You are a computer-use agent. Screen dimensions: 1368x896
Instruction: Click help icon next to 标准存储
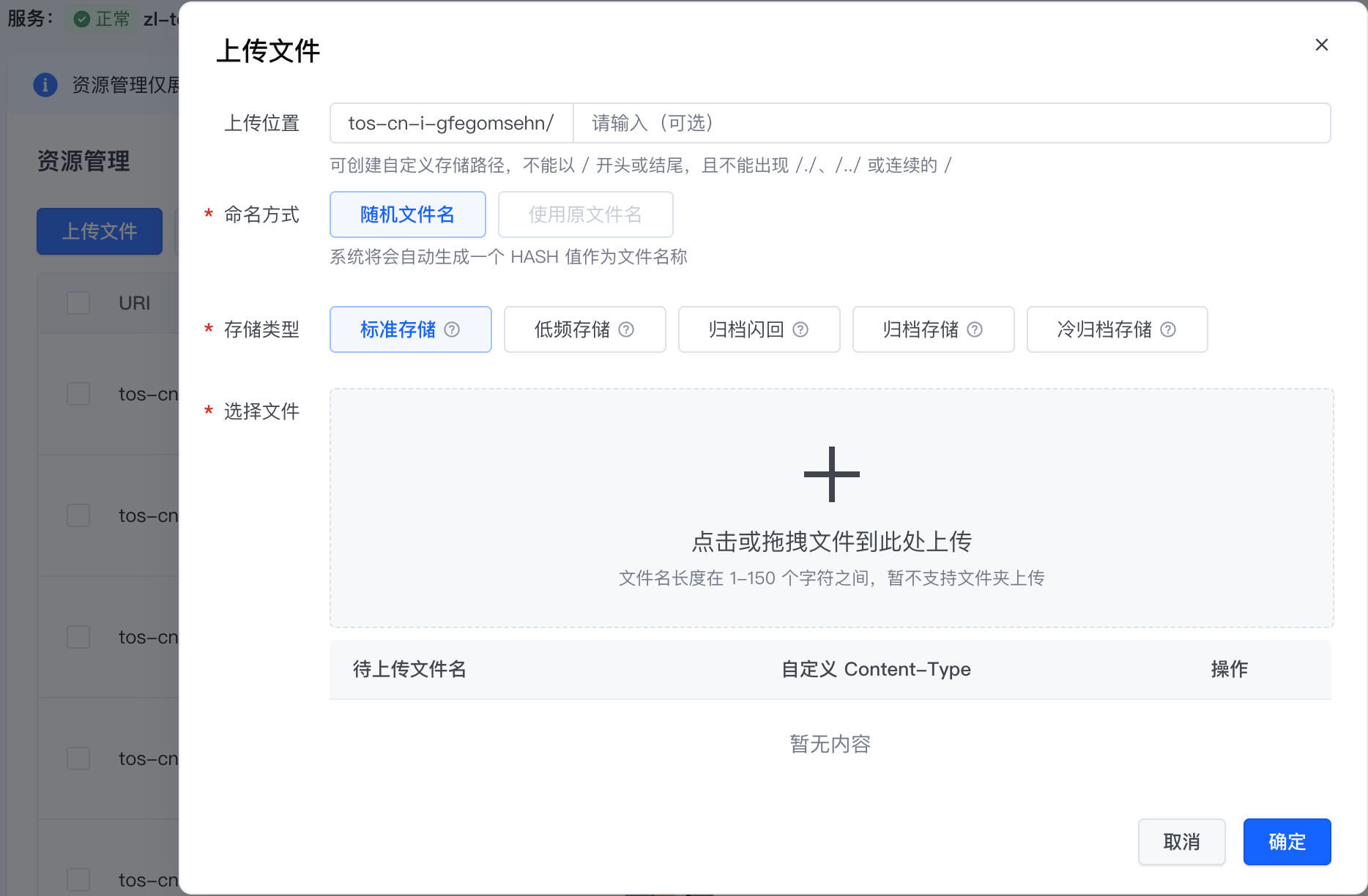pyautogui.click(x=452, y=329)
